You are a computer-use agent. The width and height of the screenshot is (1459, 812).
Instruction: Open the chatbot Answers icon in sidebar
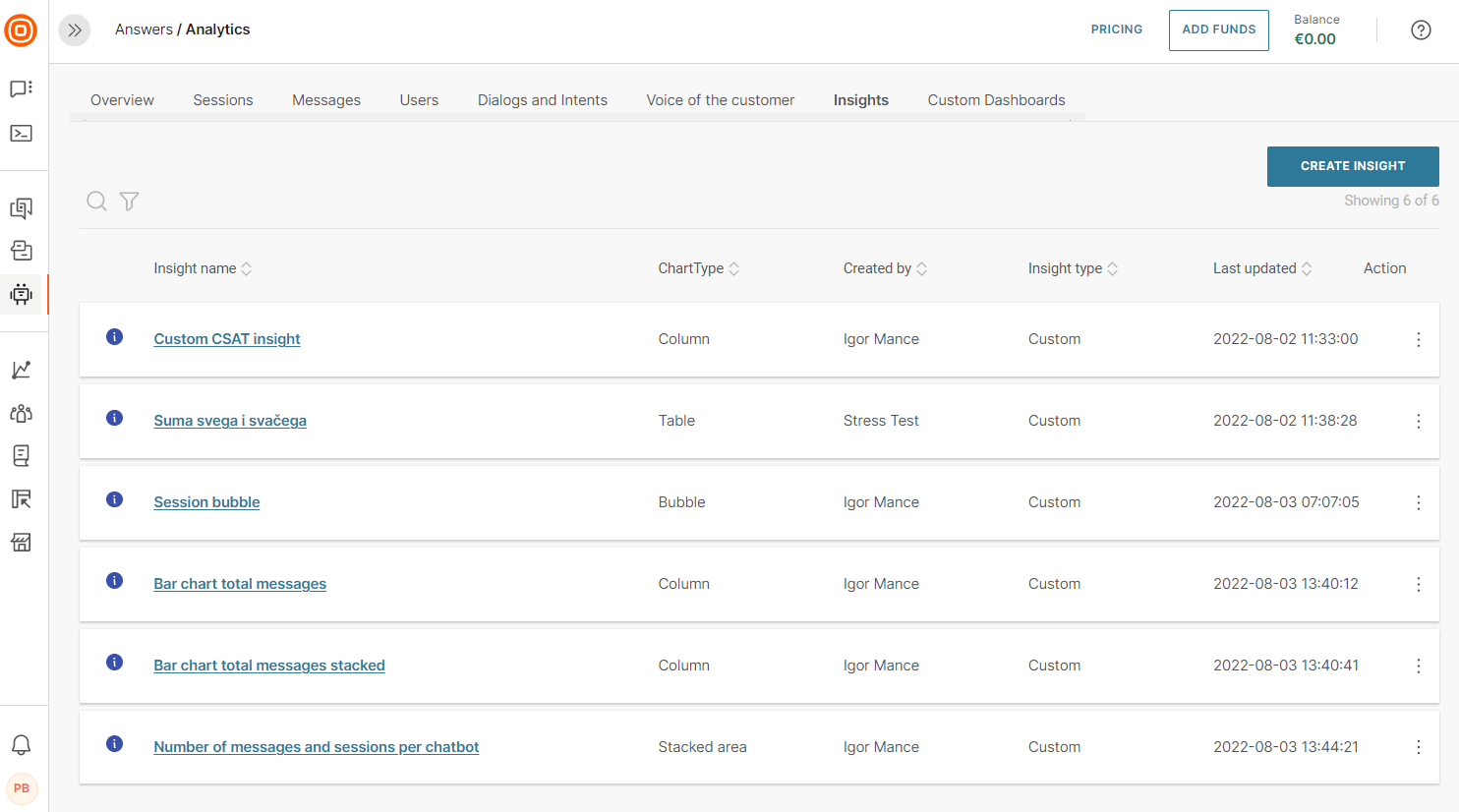click(22, 293)
